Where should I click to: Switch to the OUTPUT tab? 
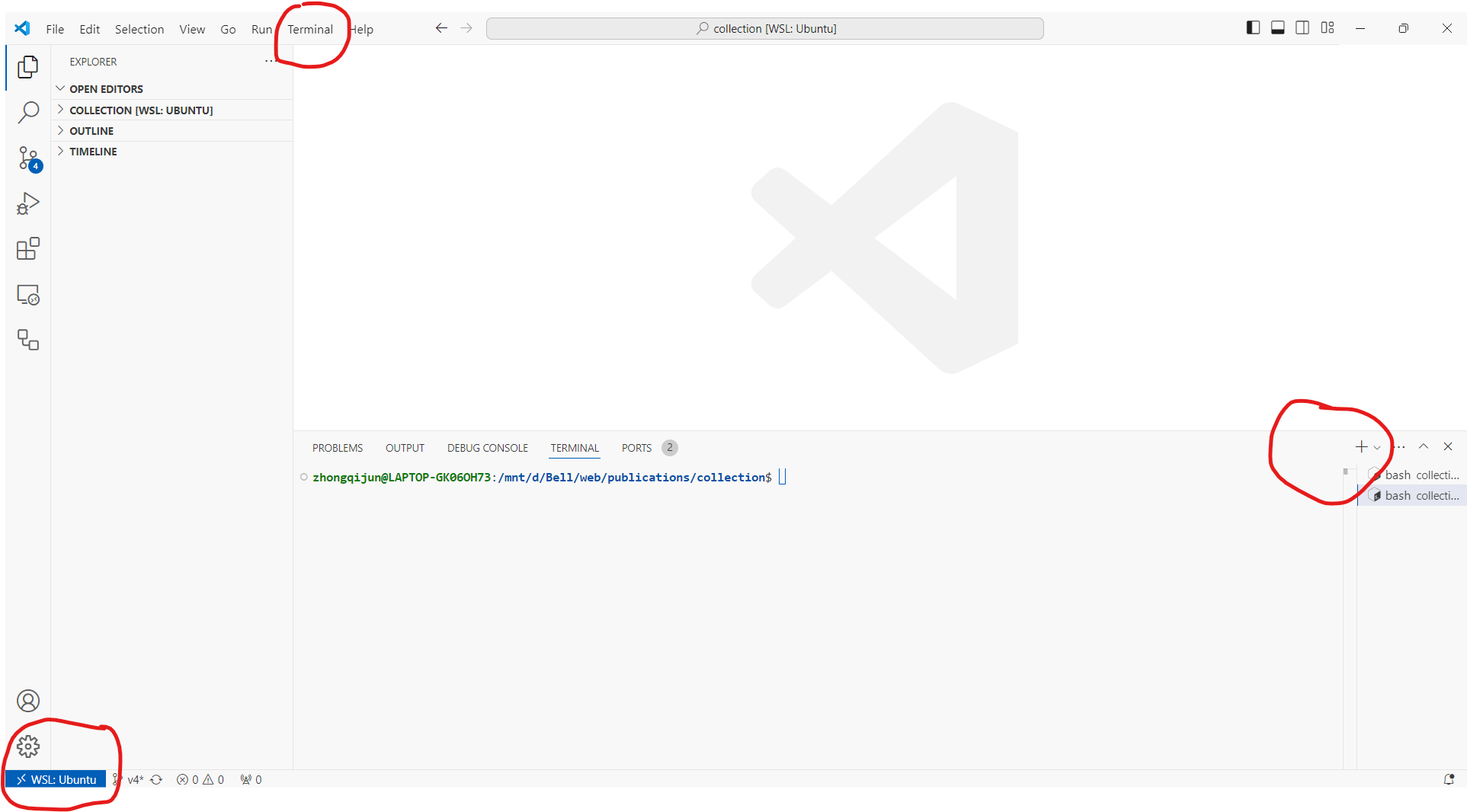pos(405,448)
